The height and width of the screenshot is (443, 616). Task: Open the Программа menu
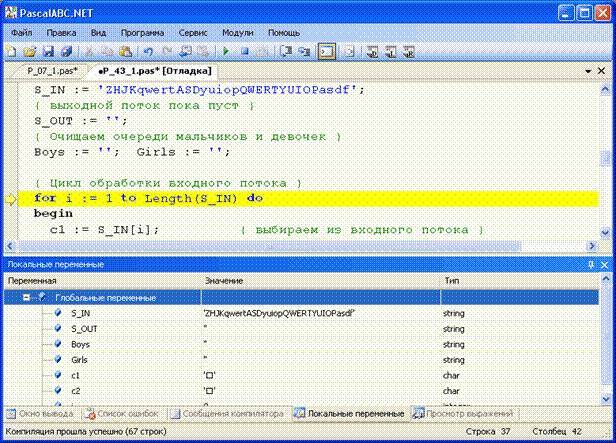tap(142, 33)
